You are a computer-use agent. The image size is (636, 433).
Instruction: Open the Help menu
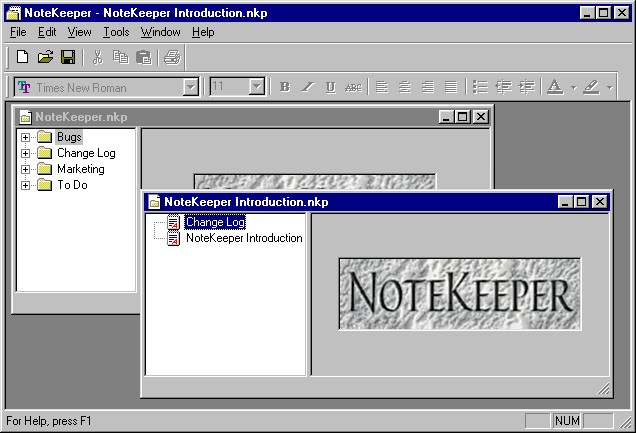[203, 32]
